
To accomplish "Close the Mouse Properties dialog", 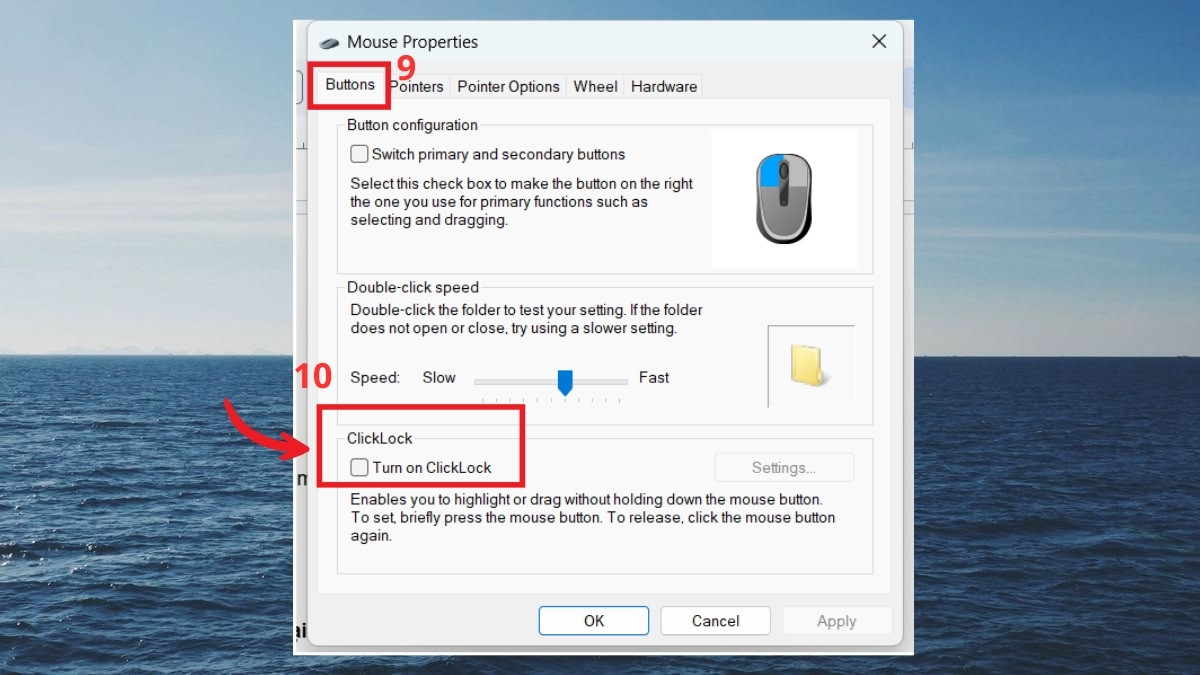I will pos(879,41).
